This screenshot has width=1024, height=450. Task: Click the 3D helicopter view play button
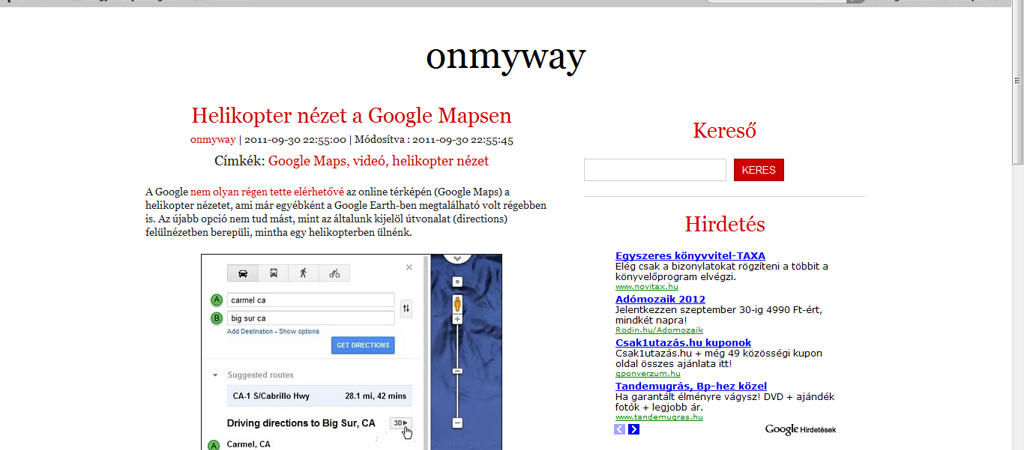tap(401, 423)
